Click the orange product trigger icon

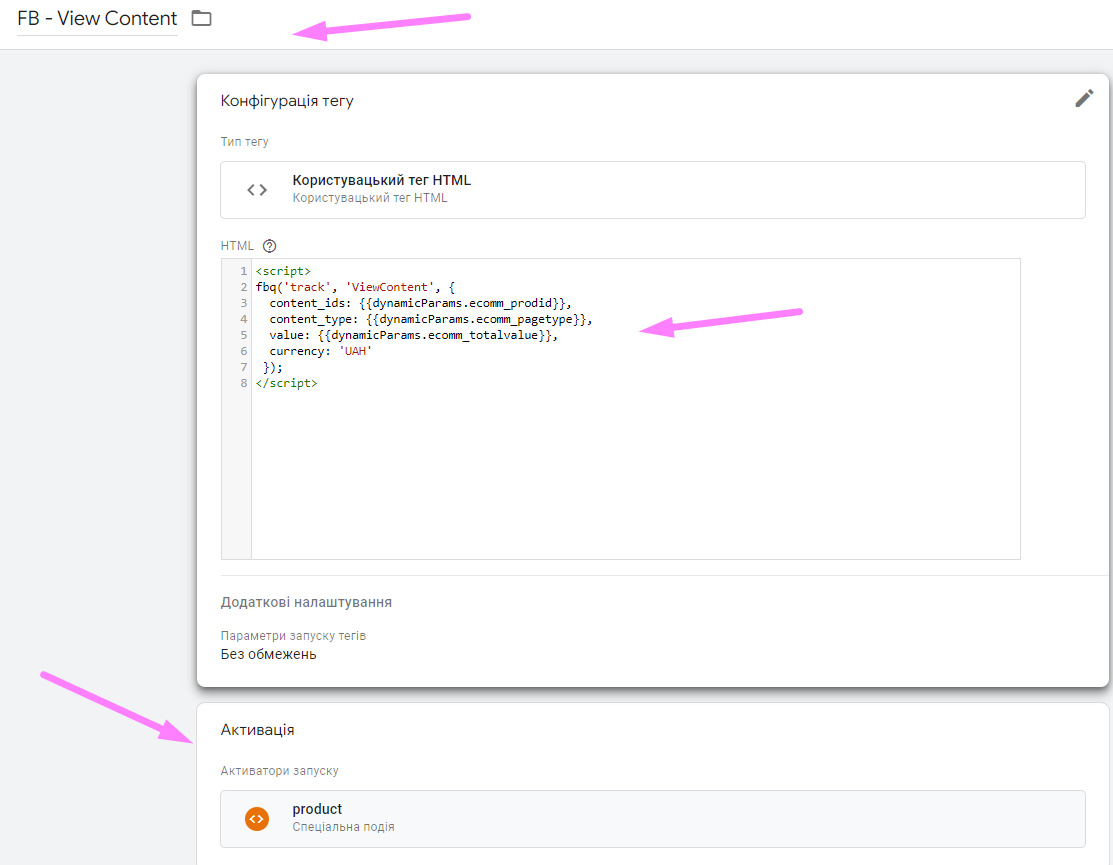[x=257, y=818]
